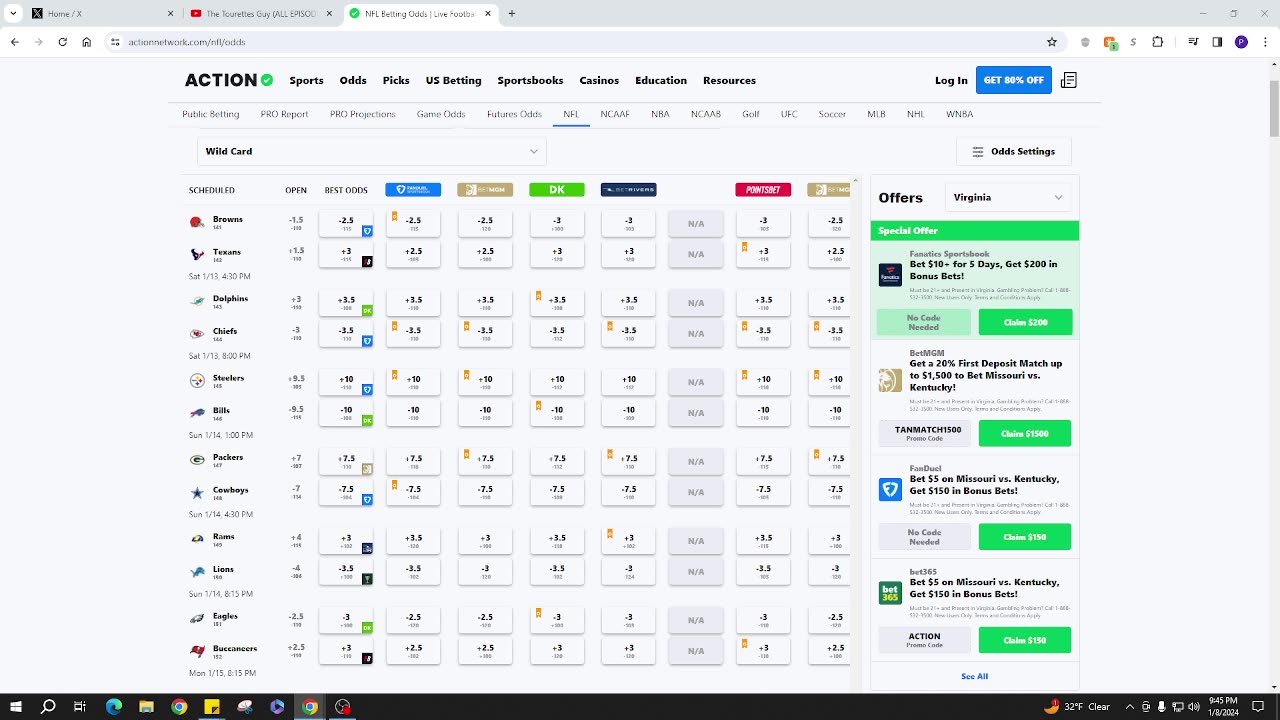
Task: Switch to the NCAAF odds tab
Action: tap(615, 114)
